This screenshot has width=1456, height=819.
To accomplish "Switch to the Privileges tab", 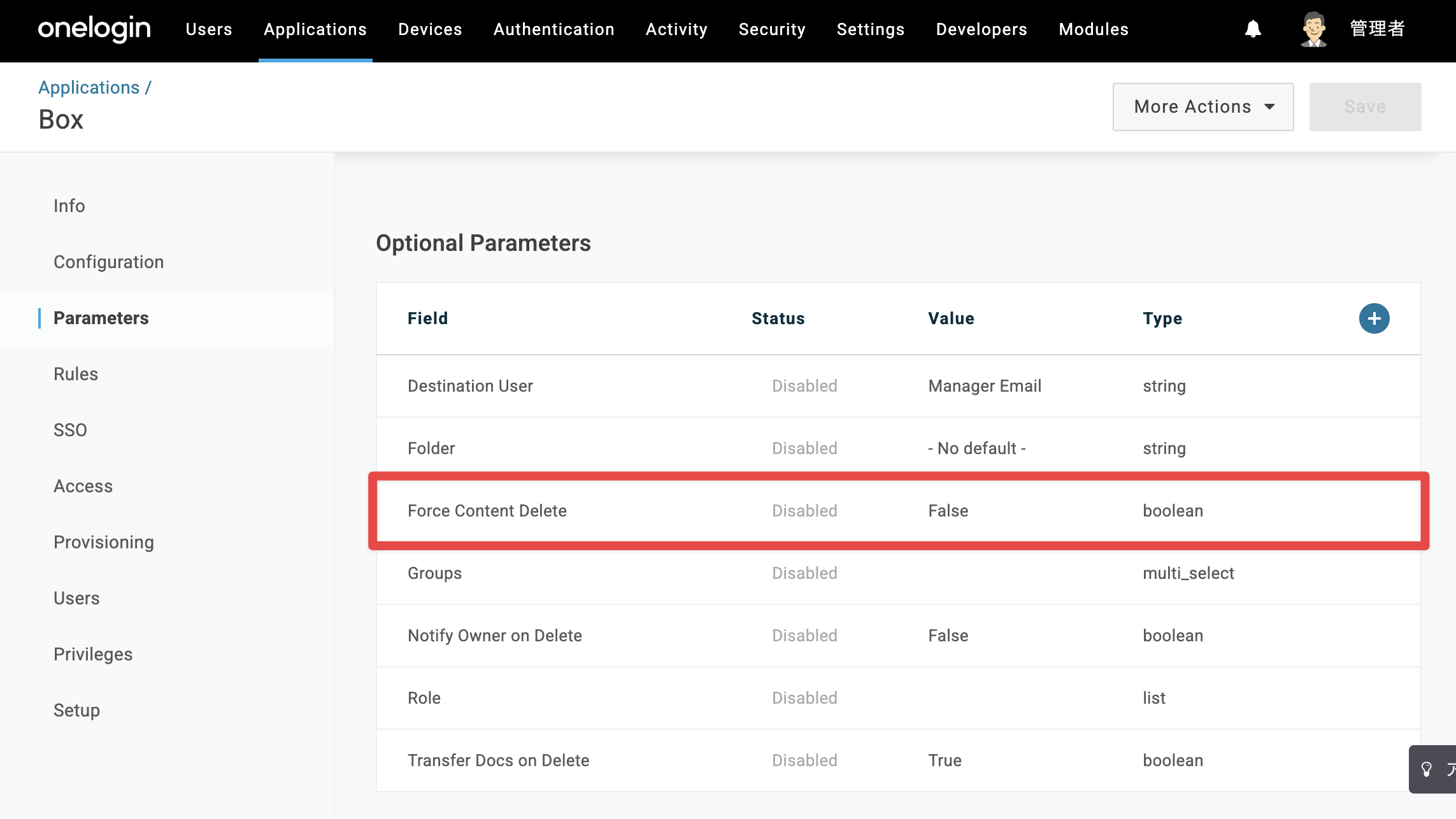I will pos(93,654).
